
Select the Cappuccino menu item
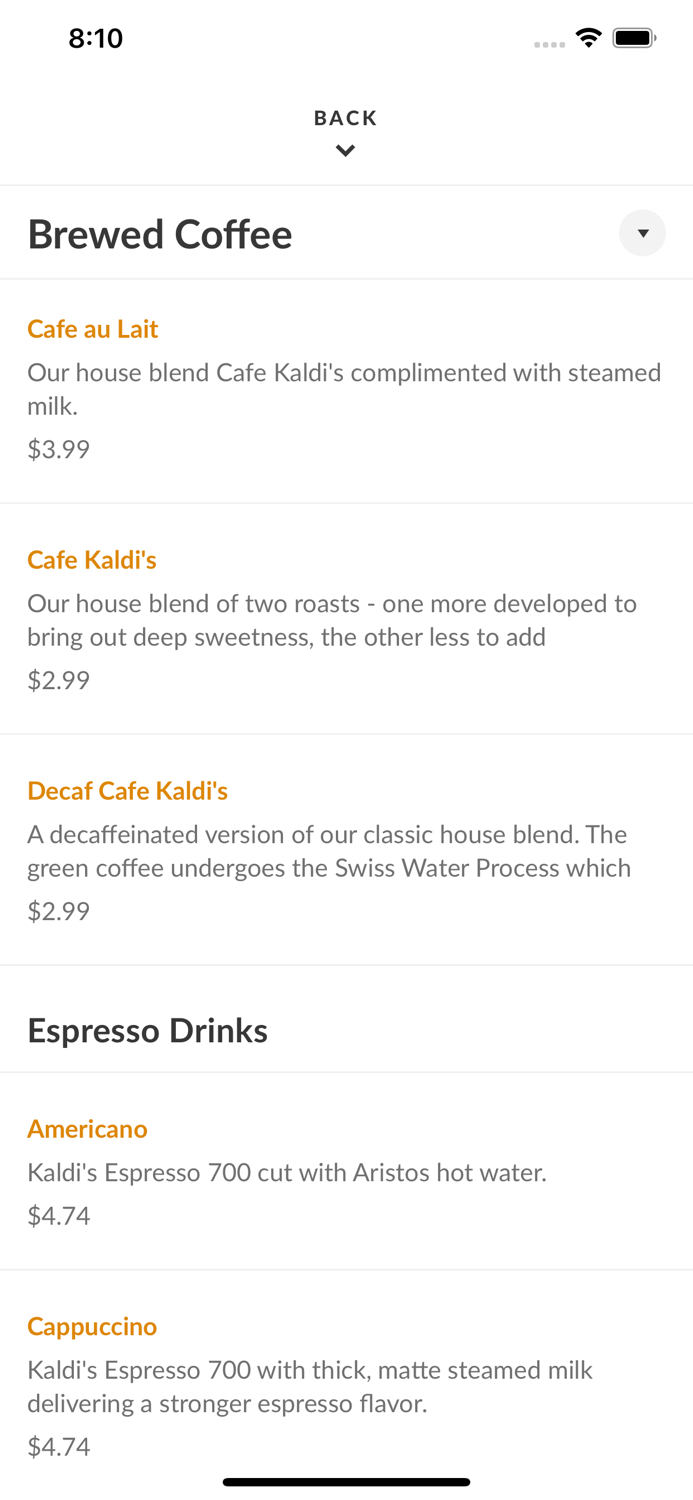(x=92, y=1326)
